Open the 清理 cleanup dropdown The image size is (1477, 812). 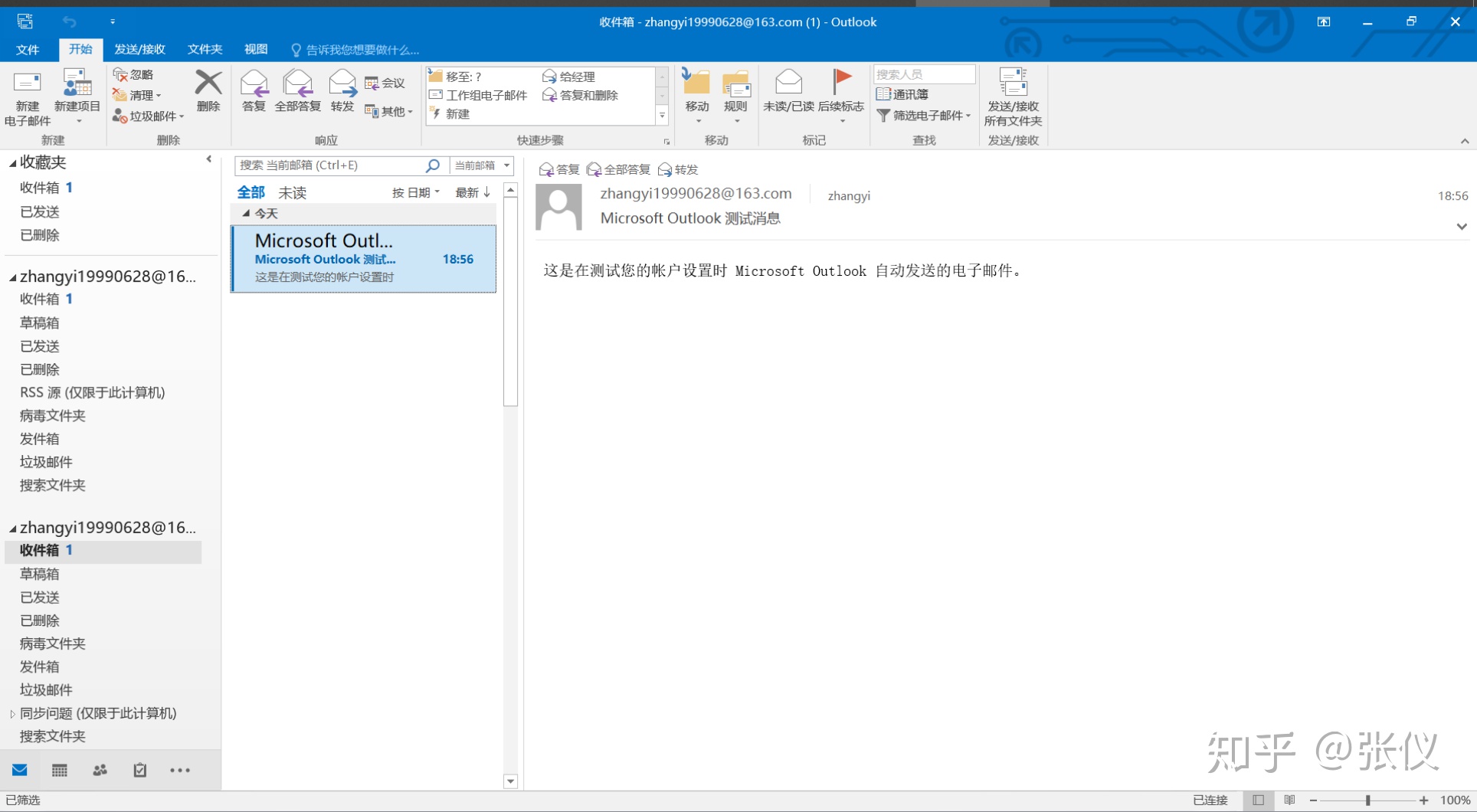(x=137, y=95)
